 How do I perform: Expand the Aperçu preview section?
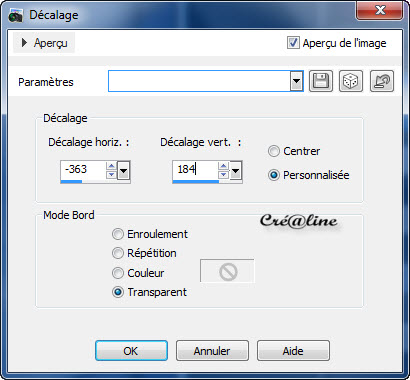click(x=44, y=43)
